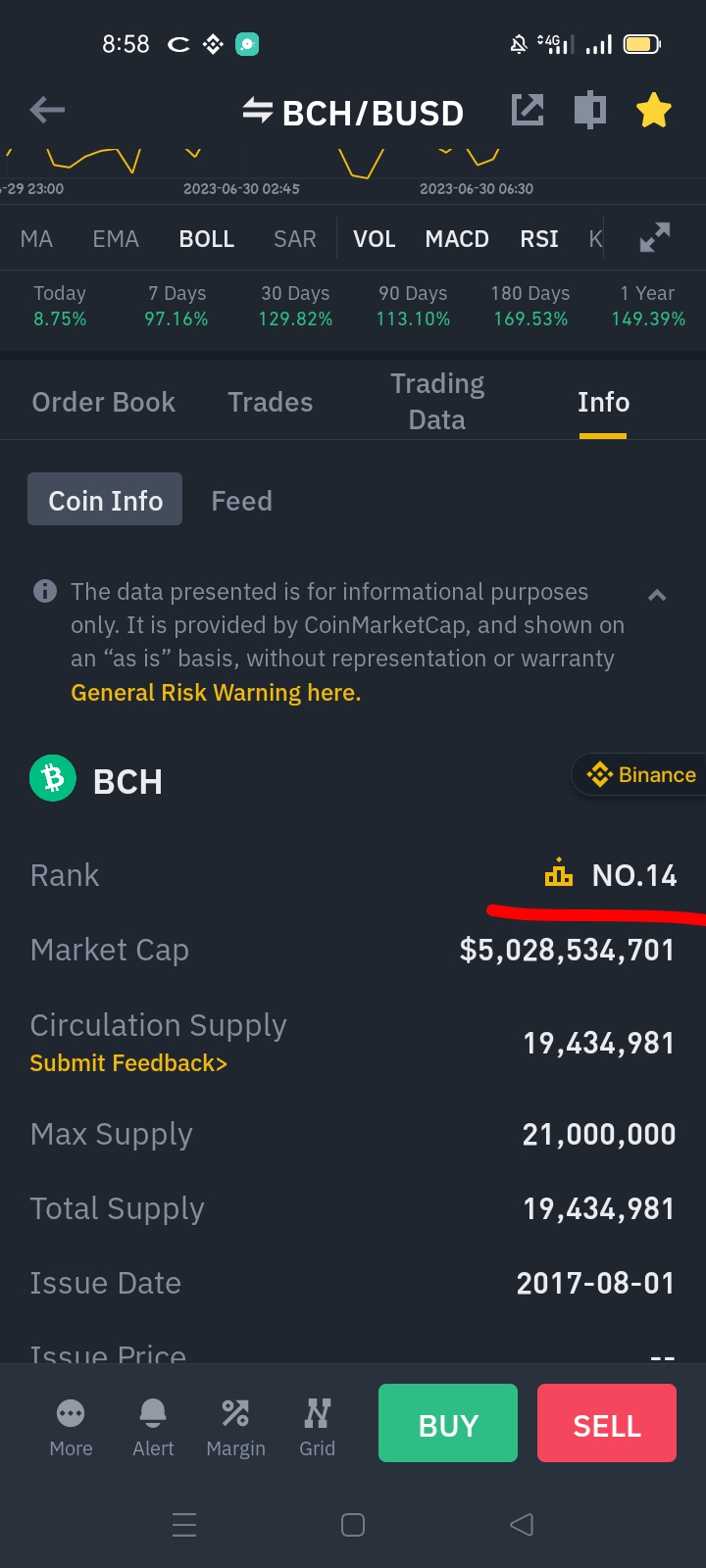706x1568 pixels.
Task: Expand the Binance source selector pill
Action: click(639, 775)
